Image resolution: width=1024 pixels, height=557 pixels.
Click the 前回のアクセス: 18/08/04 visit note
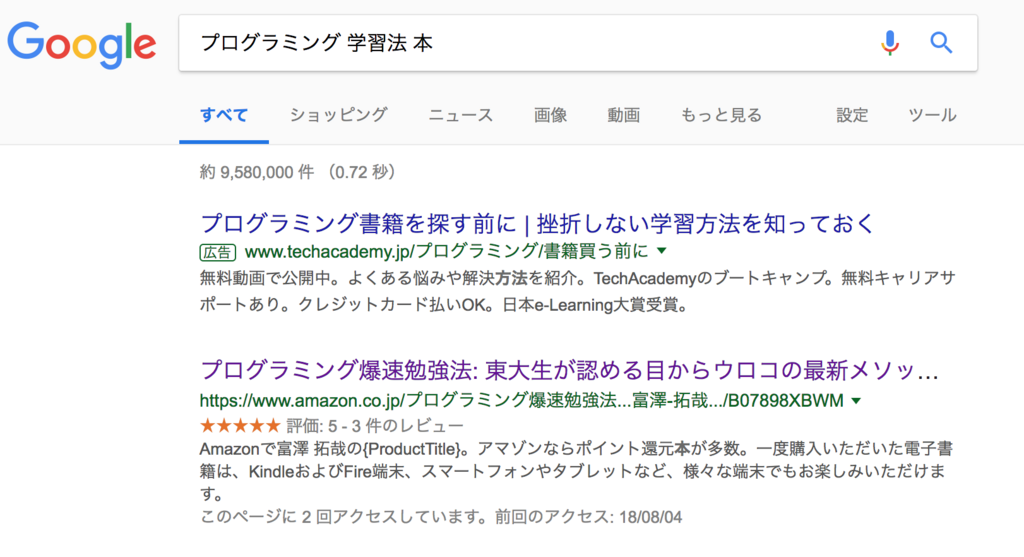tap(588, 517)
